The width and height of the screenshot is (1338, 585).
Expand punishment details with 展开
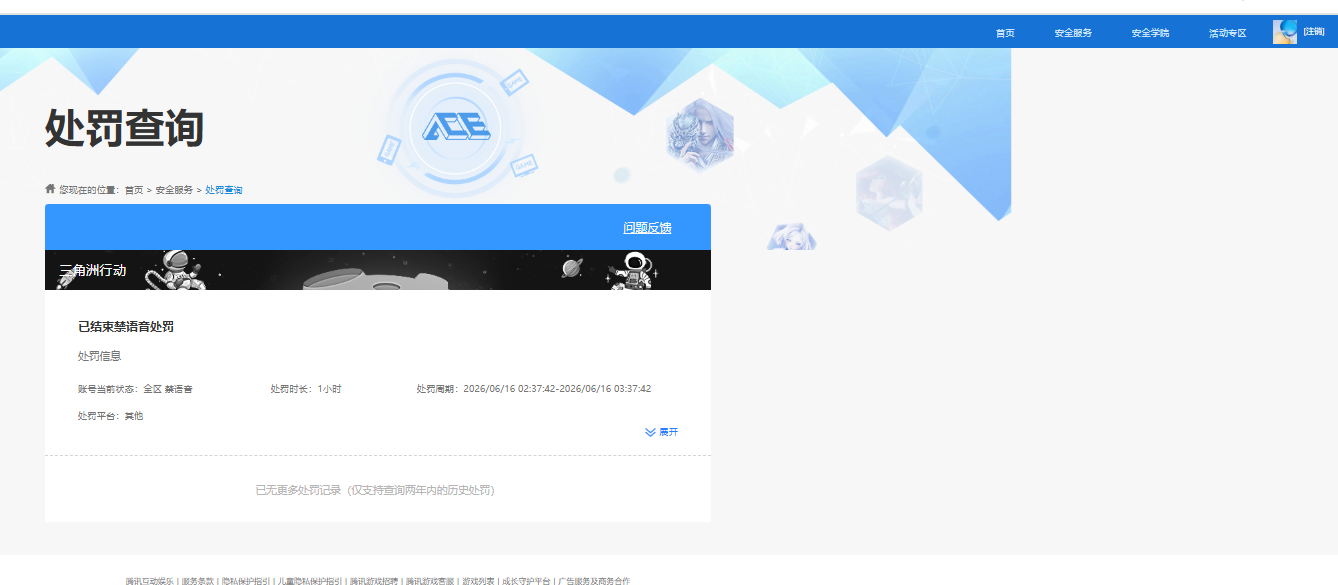[x=668, y=432]
